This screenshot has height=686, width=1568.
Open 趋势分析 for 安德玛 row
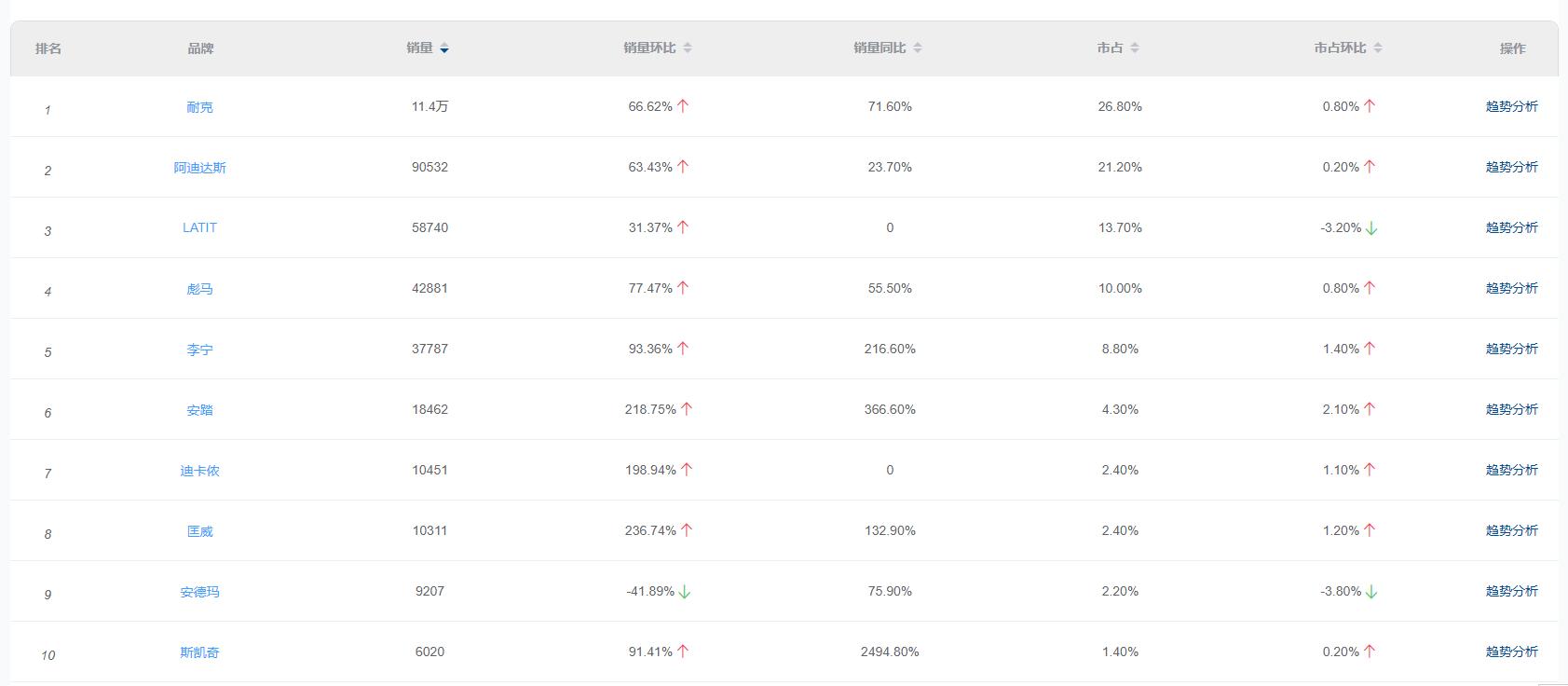point(1511,591)
